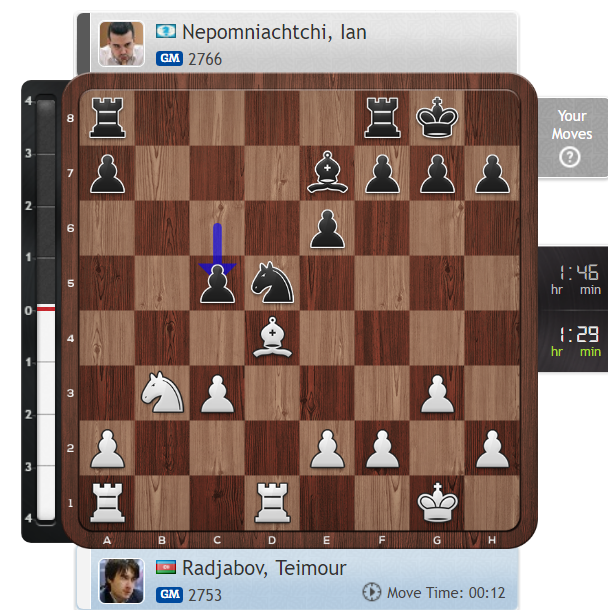Open the Your Moves side tab
608x610 pixels.
pyautogui.click(x=573, y=138)
